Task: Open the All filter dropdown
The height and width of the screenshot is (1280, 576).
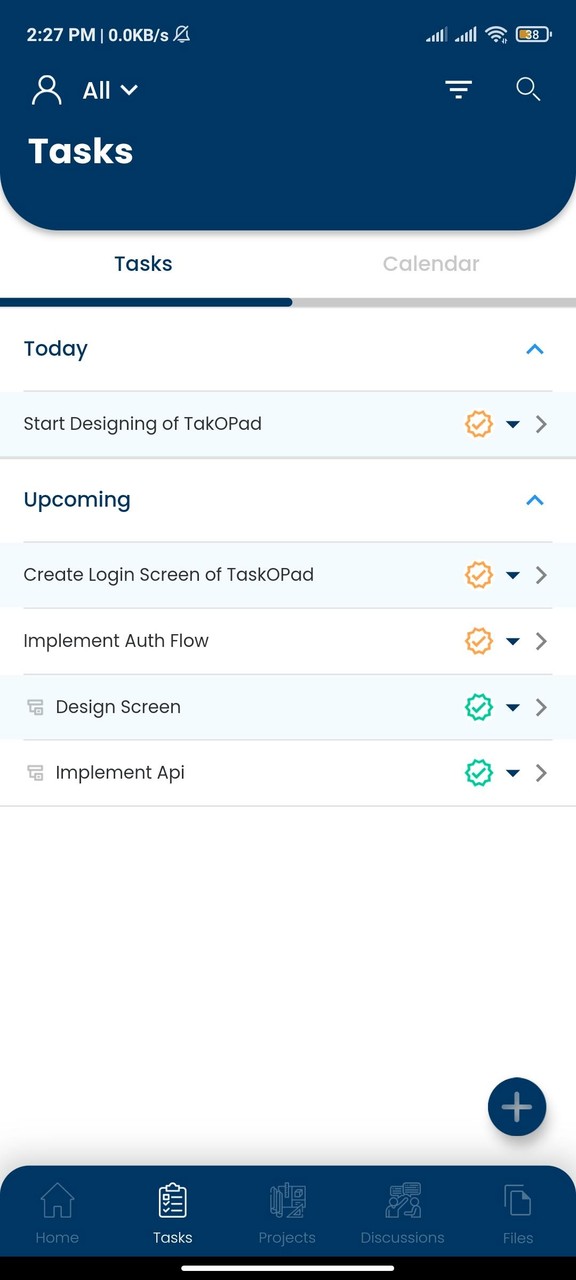Action: pyautogui.click(x=110, y=90)
